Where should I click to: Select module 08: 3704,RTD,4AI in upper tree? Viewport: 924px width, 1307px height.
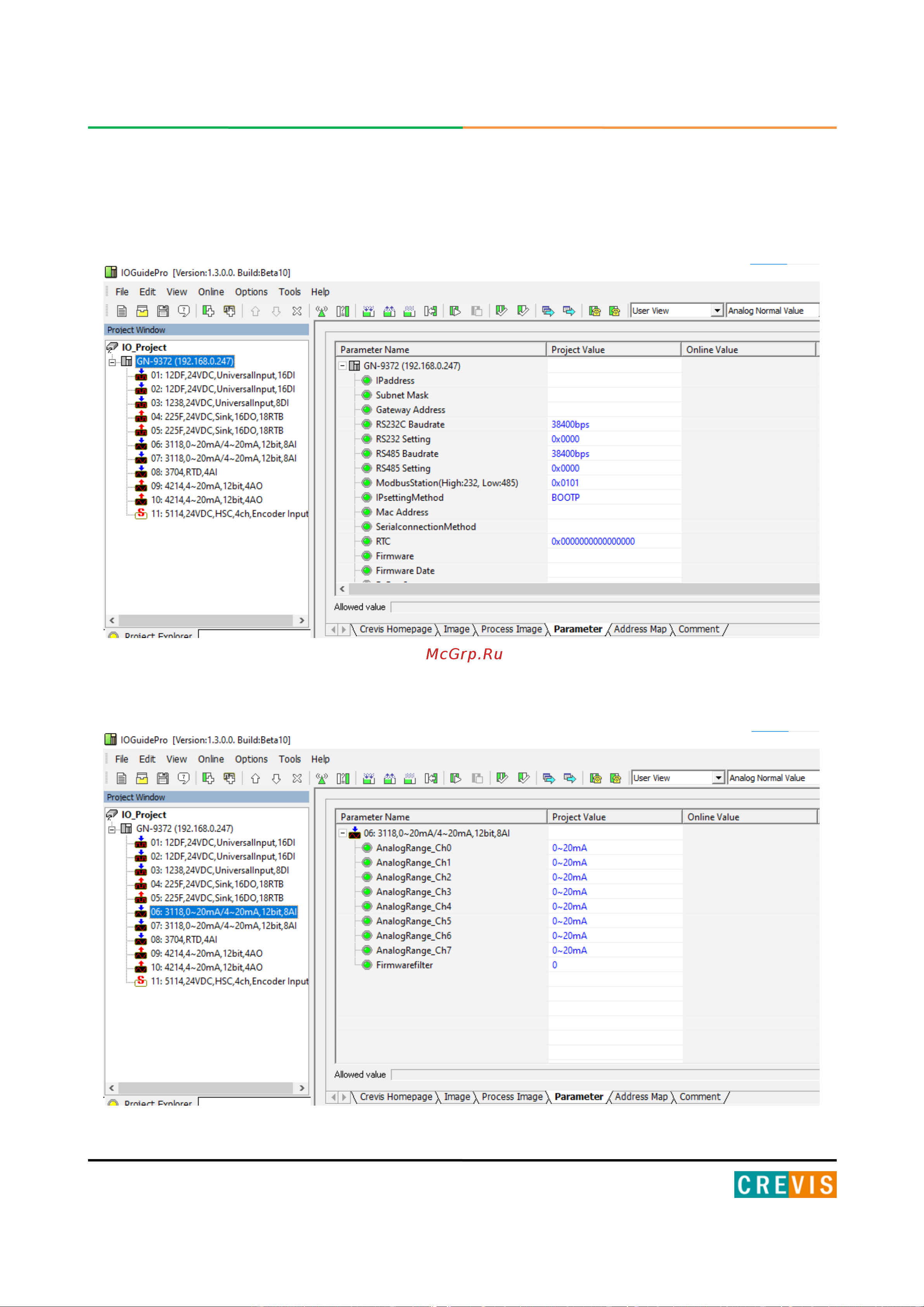pyautogui.click(x=184, y=473)
